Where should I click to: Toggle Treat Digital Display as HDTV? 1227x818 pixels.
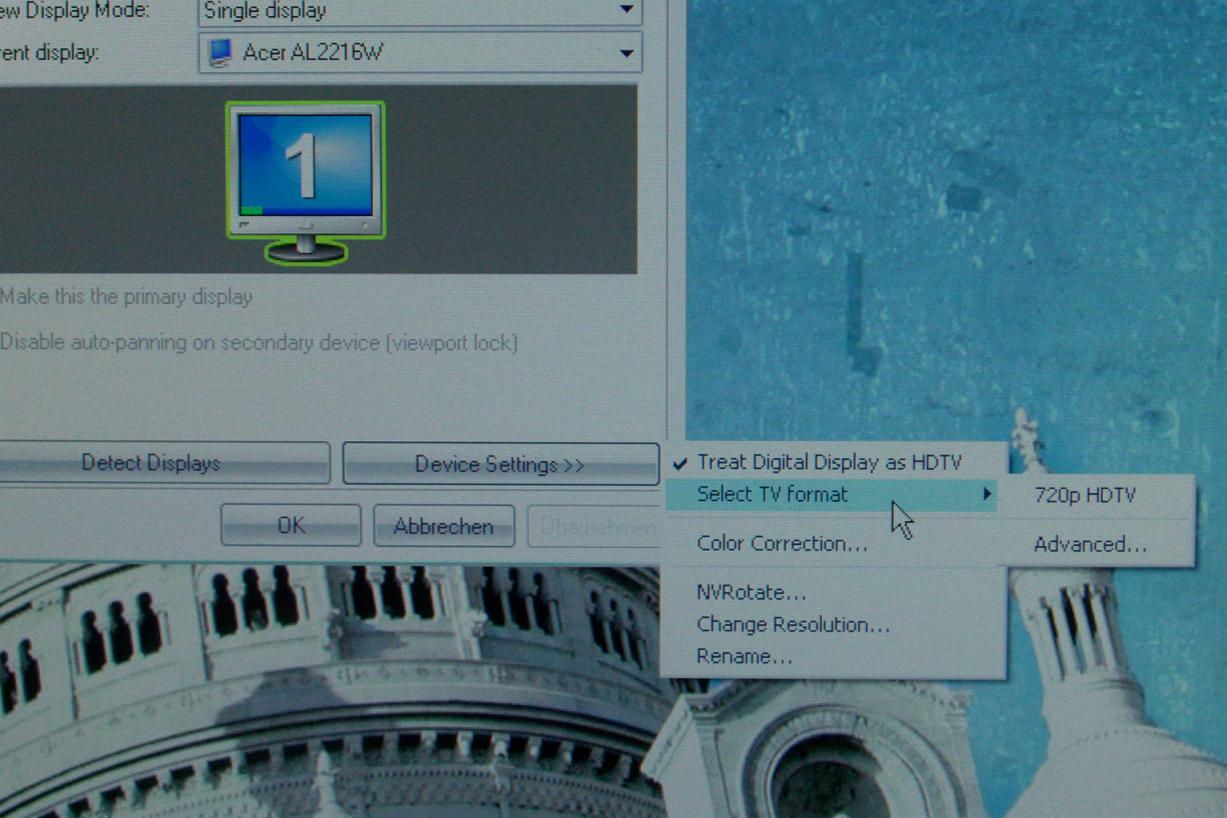click(x=828, y=462)
